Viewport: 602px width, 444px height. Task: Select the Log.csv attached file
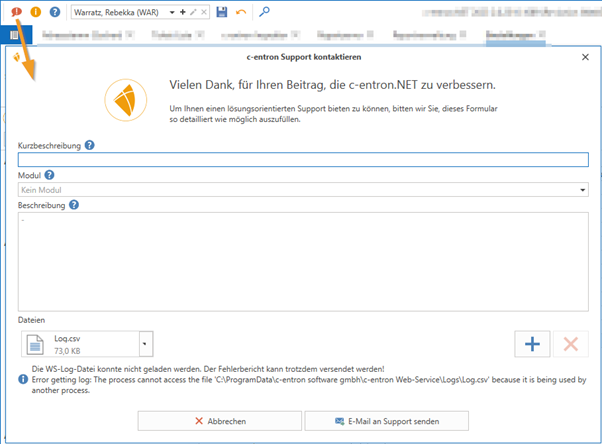click(80, 344)
